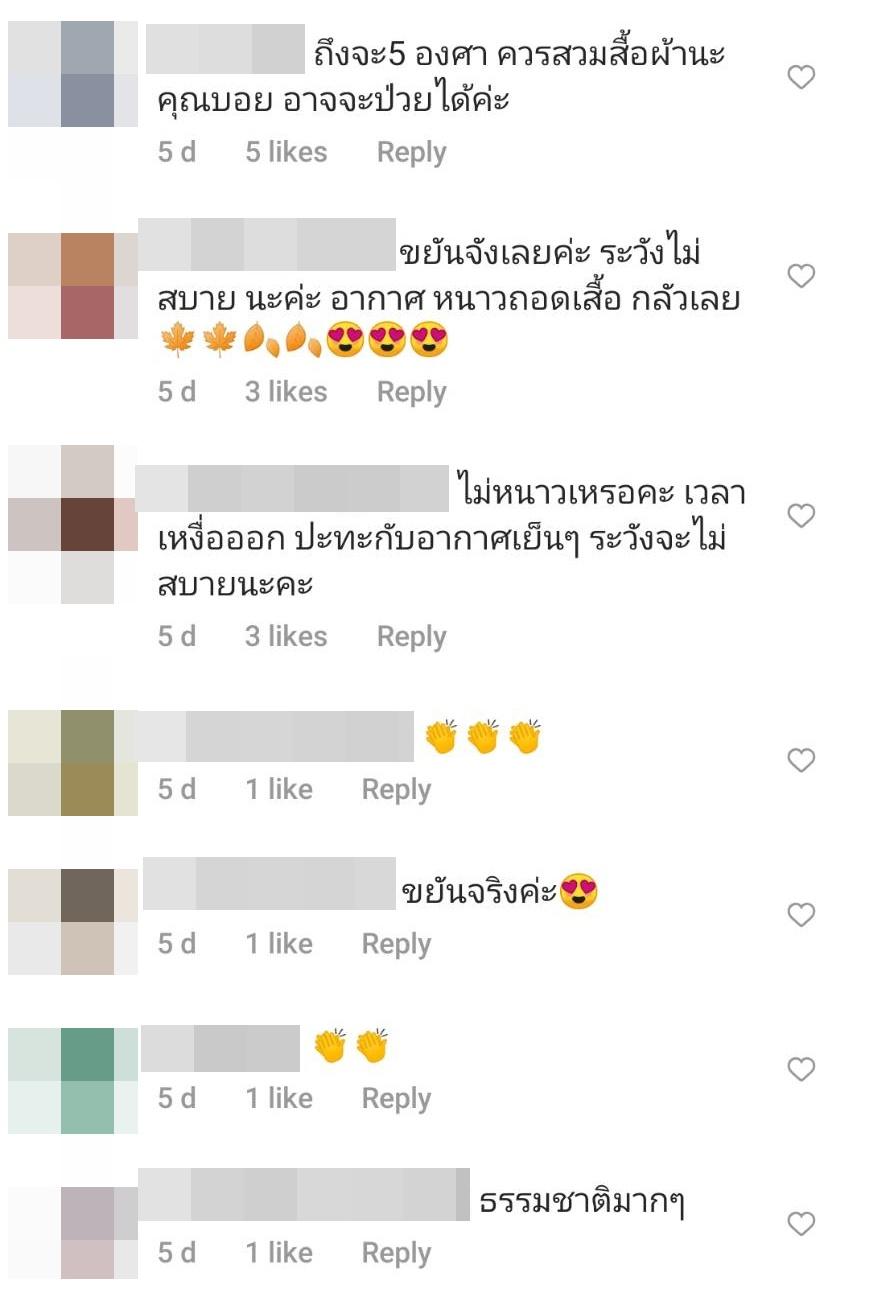Screen dimensions: 869x1298
Task: Open the first commenter's profile picture
Action: tap(73, 74)
